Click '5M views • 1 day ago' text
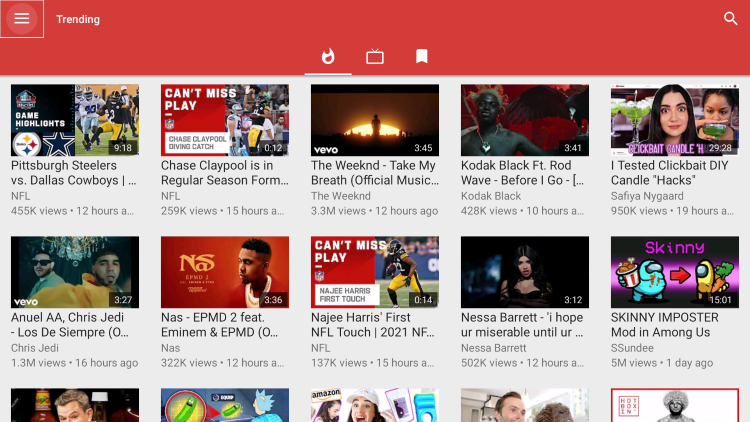The height and width of the screenshot is (422, 750). [x=662, y=363]
